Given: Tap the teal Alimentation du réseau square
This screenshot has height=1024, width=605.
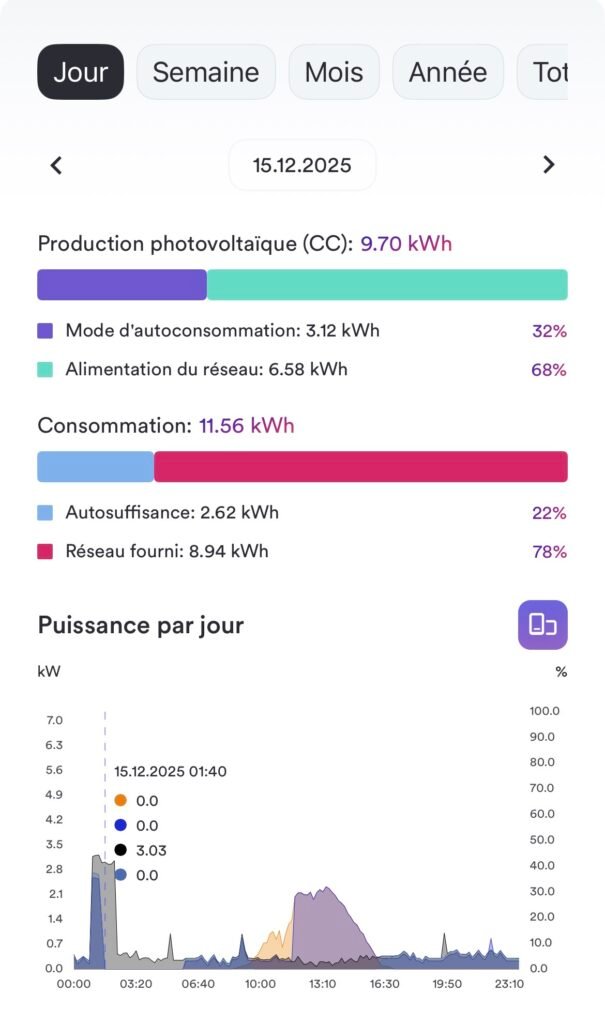Looking at the screenshot, I should (45, 369).
